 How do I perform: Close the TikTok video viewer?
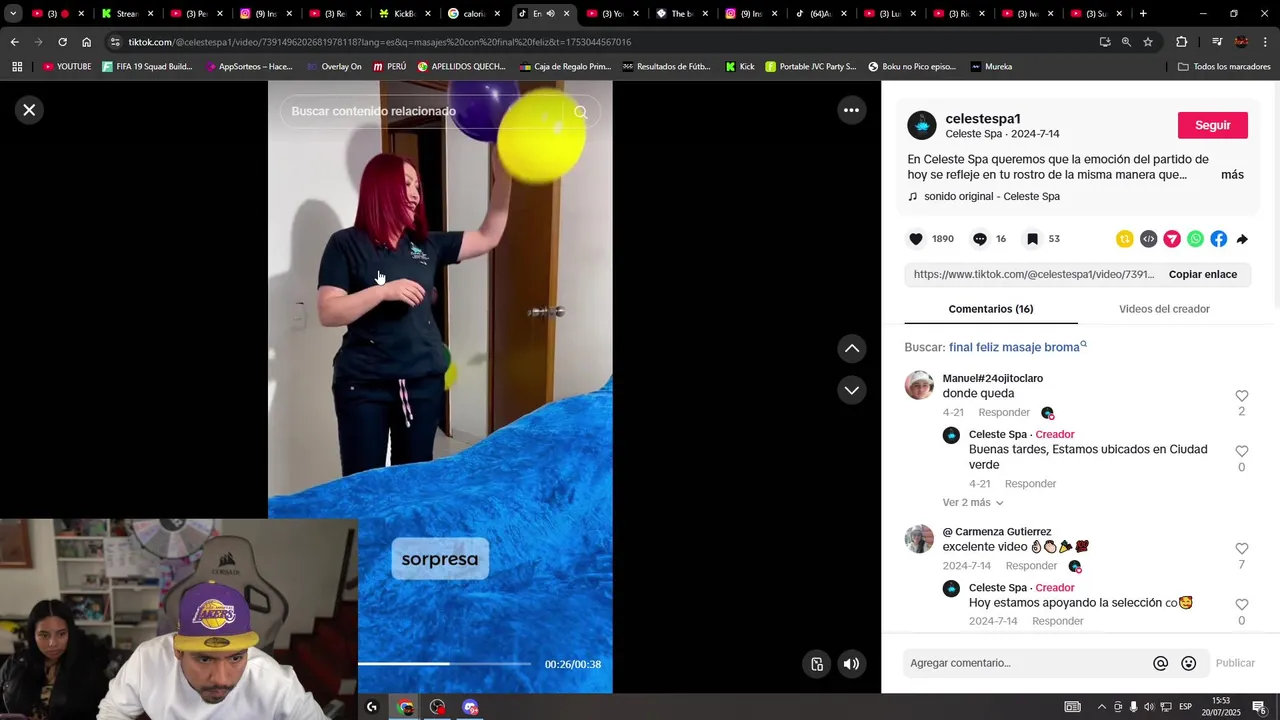pyautogui.click(x=29, y=110)
